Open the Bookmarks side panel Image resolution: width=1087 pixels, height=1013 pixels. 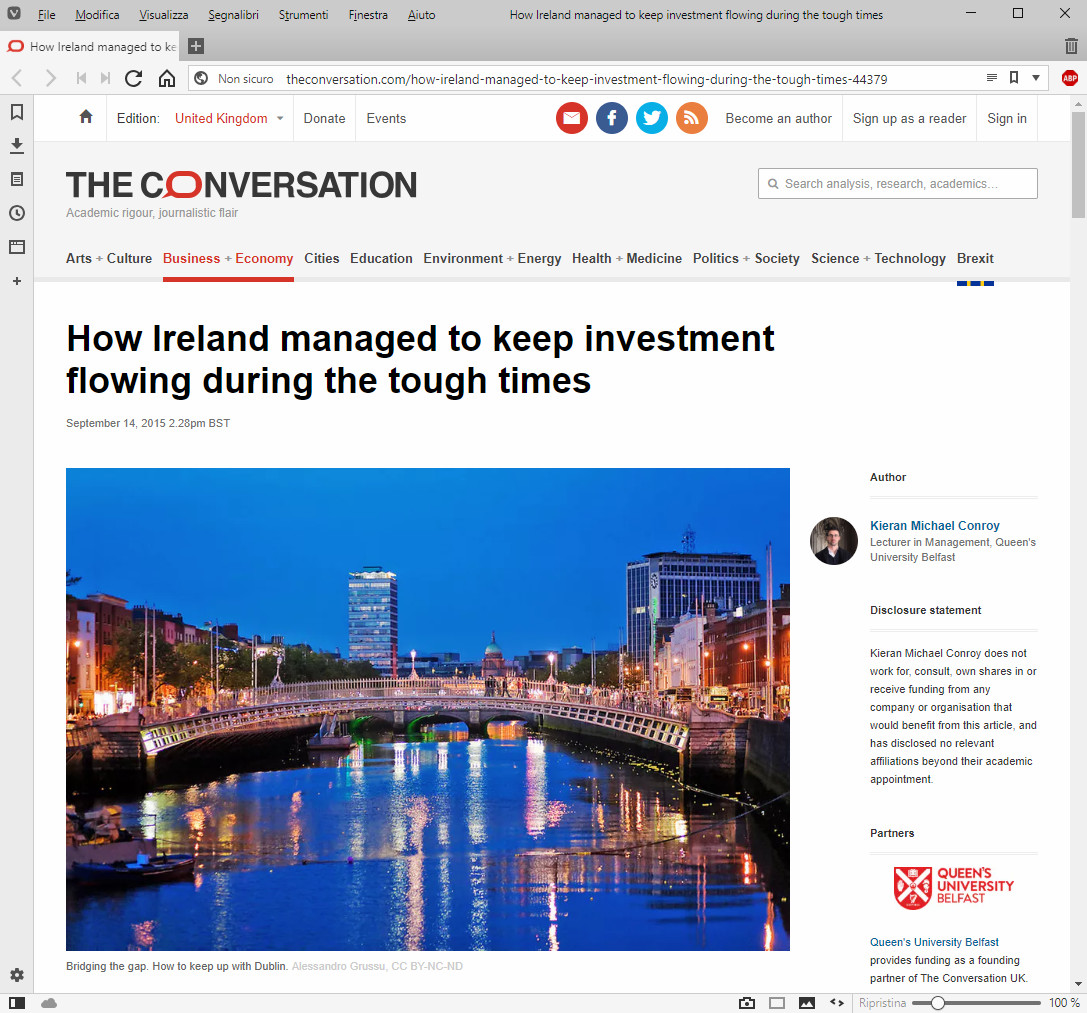[17, 112]
